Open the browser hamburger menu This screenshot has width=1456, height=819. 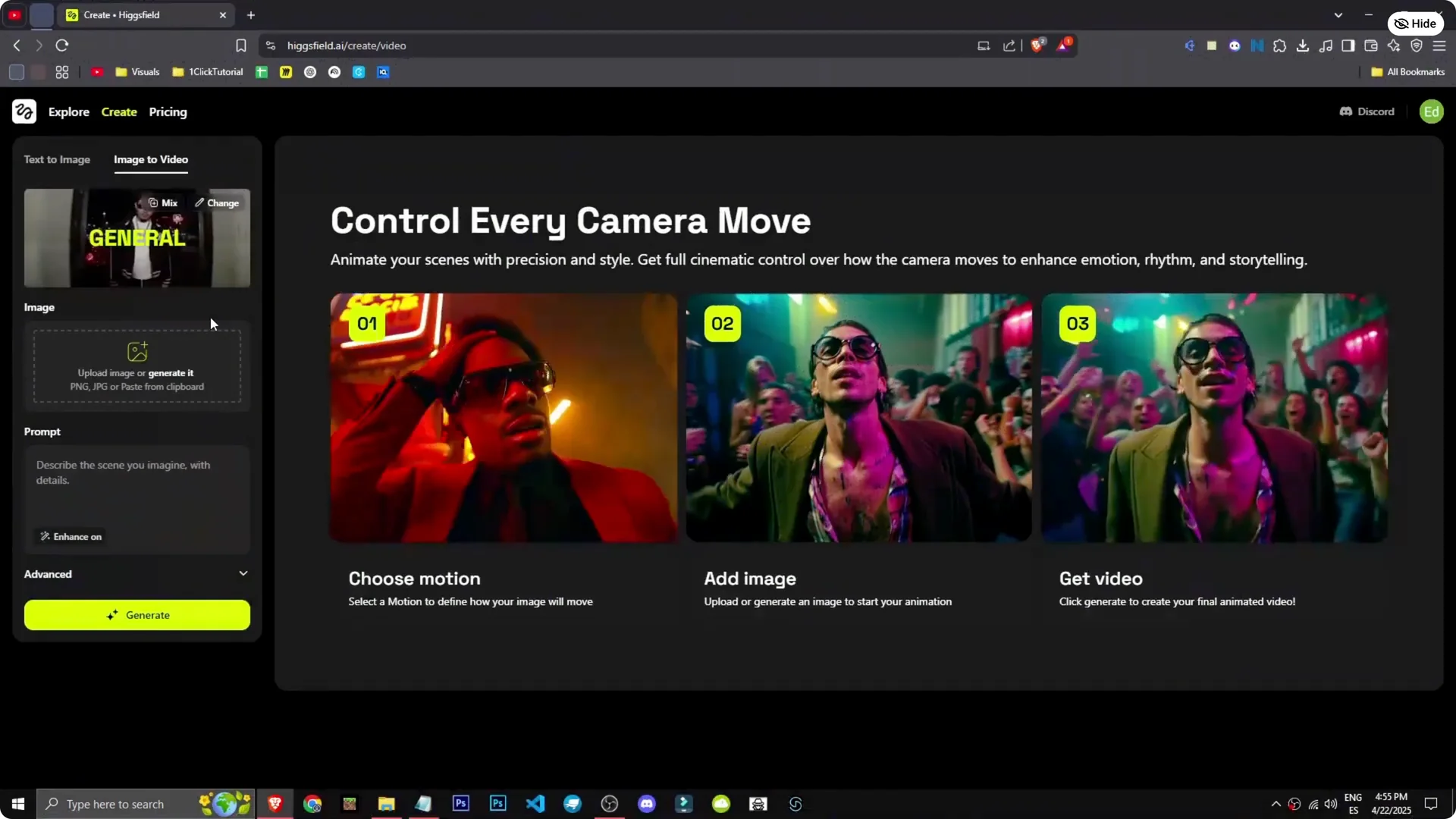click(1440, 45)
